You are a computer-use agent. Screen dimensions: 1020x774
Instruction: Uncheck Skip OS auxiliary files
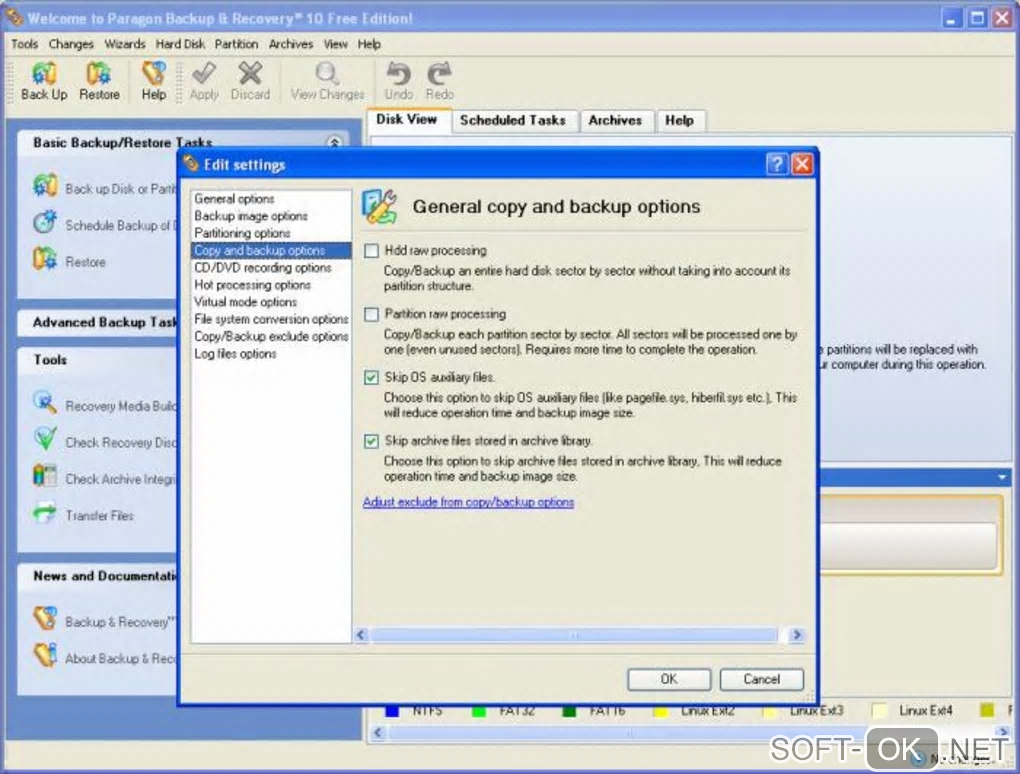click(371, 378)
